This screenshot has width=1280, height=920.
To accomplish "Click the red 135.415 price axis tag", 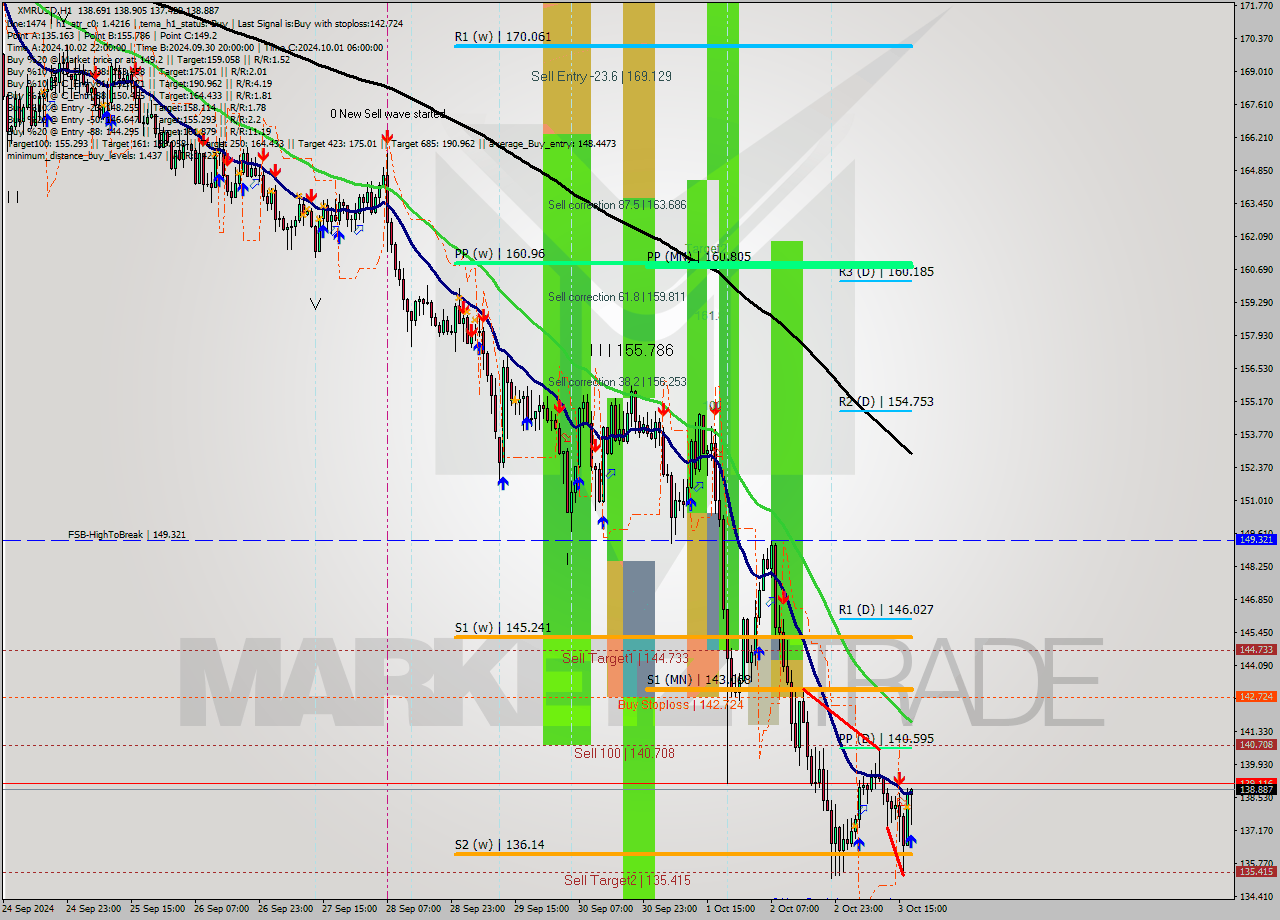I will [x=1256, y=871].
